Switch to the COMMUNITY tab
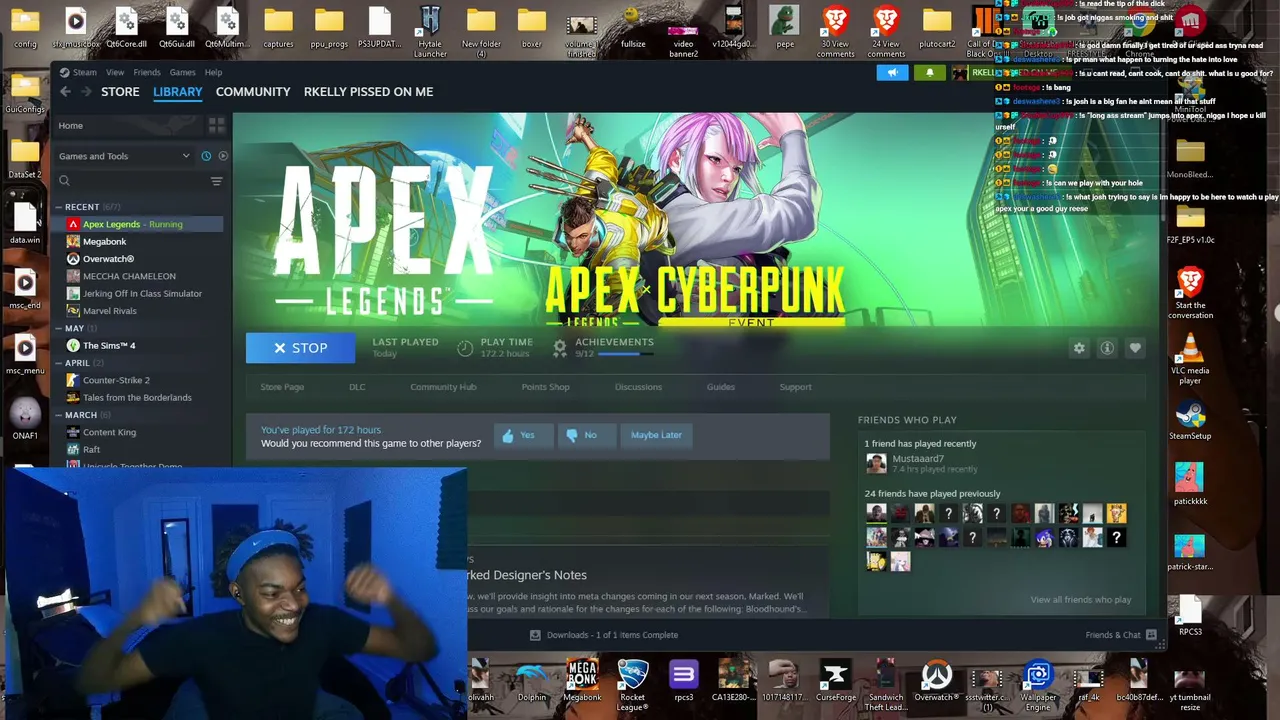 tap(253, 92)
